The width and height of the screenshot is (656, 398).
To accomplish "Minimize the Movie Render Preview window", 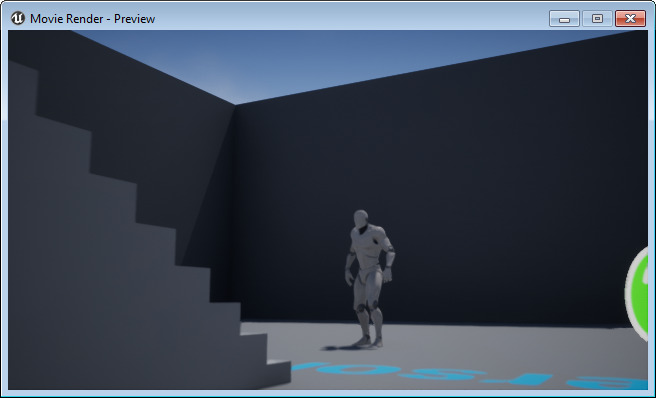I will point(564,19).
